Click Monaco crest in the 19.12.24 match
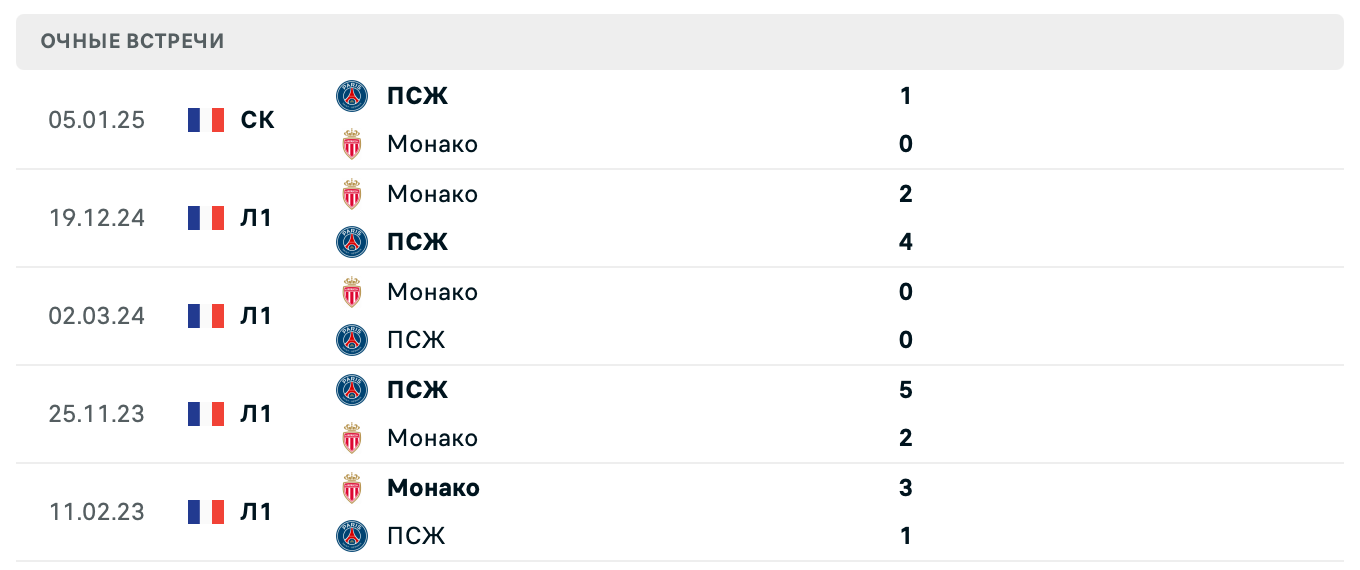Image resolution: width=1360 pixels, height=570 pixels. point(352,194)
